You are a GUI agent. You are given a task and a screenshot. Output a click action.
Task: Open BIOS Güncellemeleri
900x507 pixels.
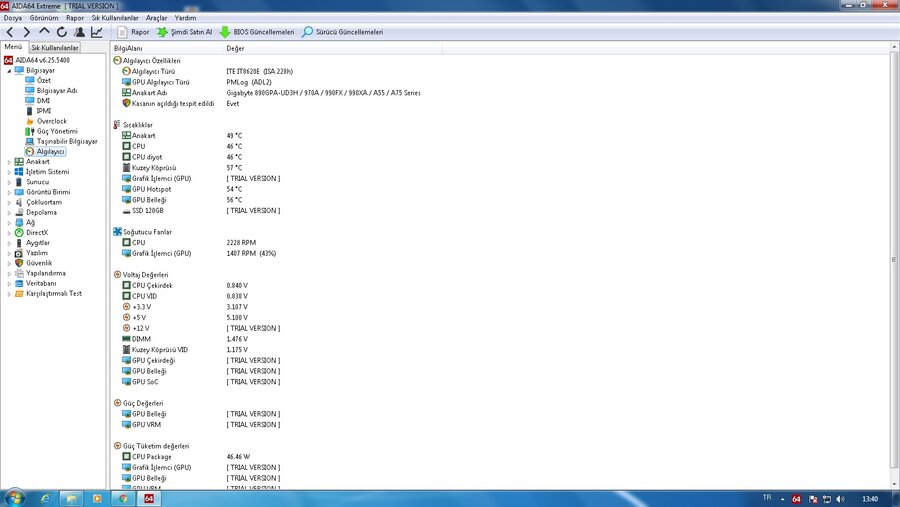pyautogui.click(x=257, y=32)
